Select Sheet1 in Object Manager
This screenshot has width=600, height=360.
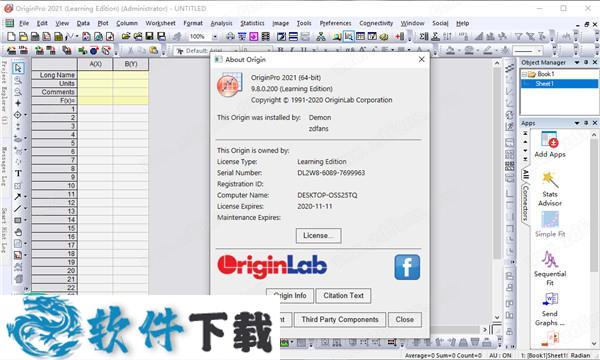[545, 84]
